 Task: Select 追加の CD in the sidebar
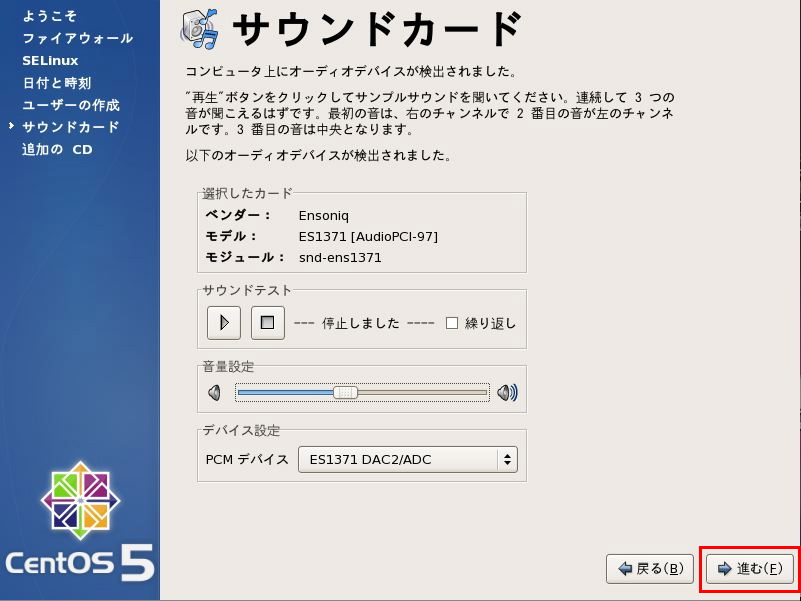point(57,150)
